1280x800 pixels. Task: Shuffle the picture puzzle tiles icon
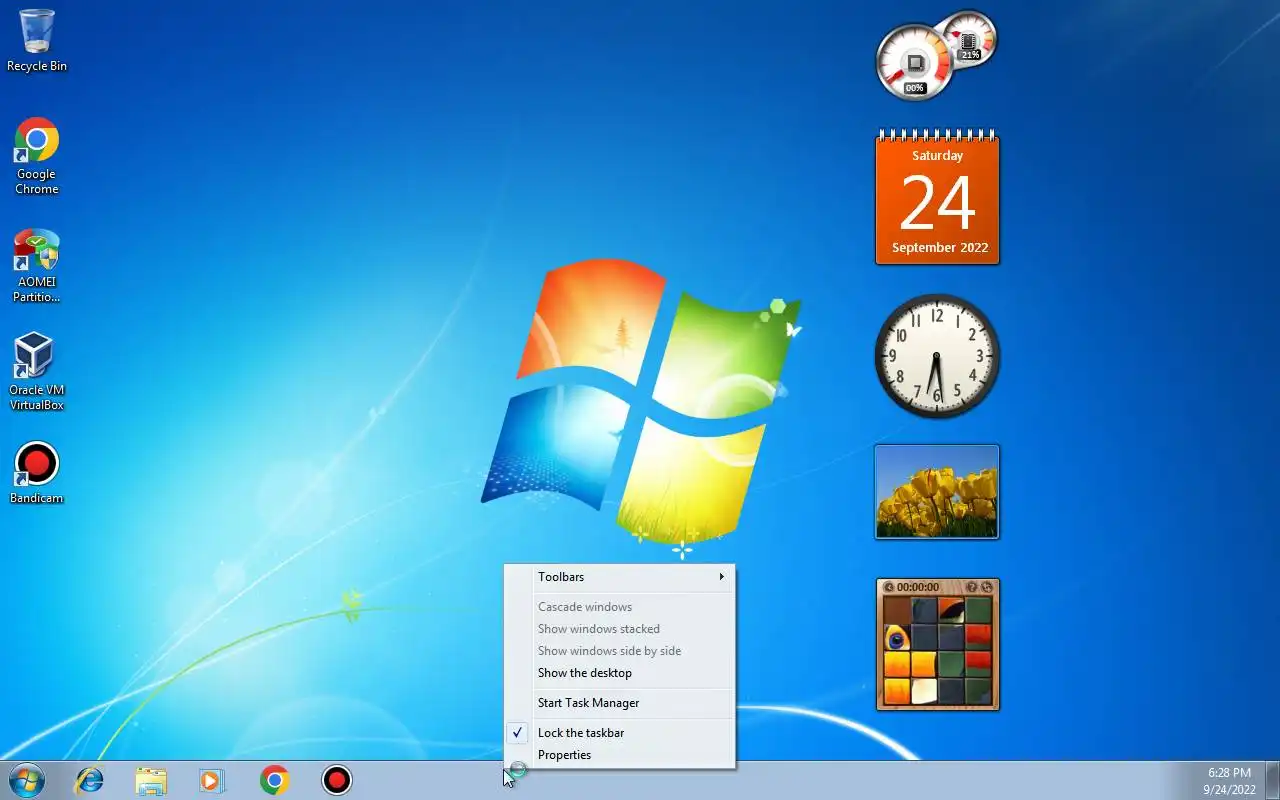(986, 587)
